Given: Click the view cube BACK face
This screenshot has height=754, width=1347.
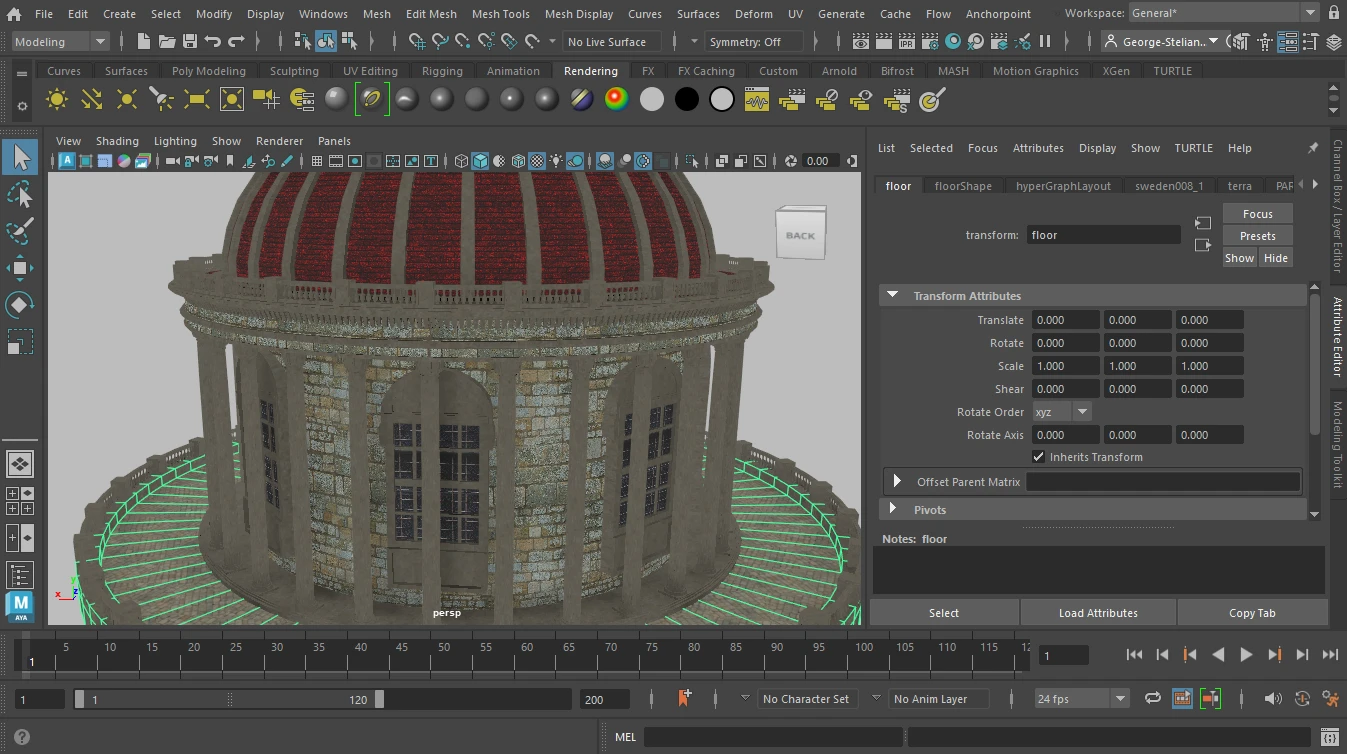Looking at the screenshot, I should pos(800,236).
